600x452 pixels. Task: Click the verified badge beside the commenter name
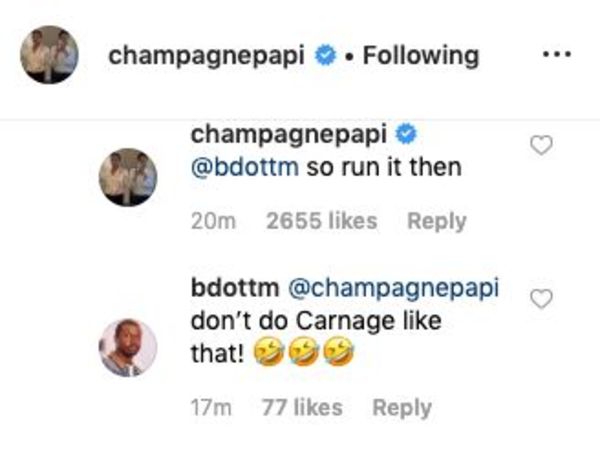(406, 134)
